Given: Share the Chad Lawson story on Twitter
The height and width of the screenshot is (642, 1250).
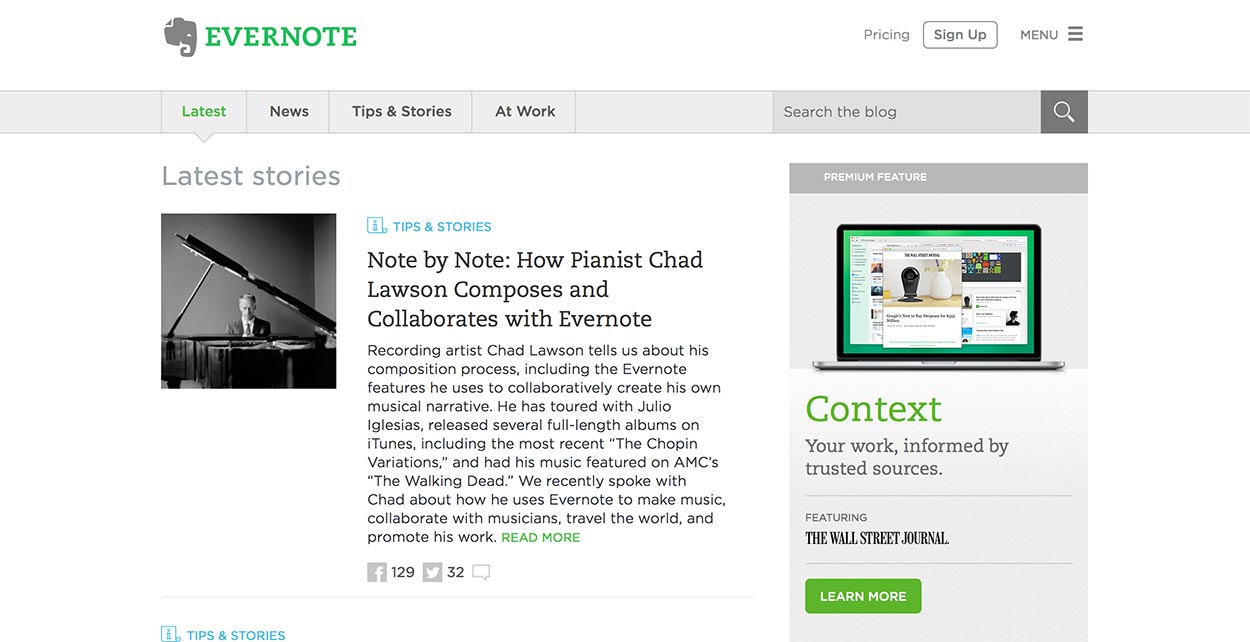Looking at the screenshot, I should (432, 572).
